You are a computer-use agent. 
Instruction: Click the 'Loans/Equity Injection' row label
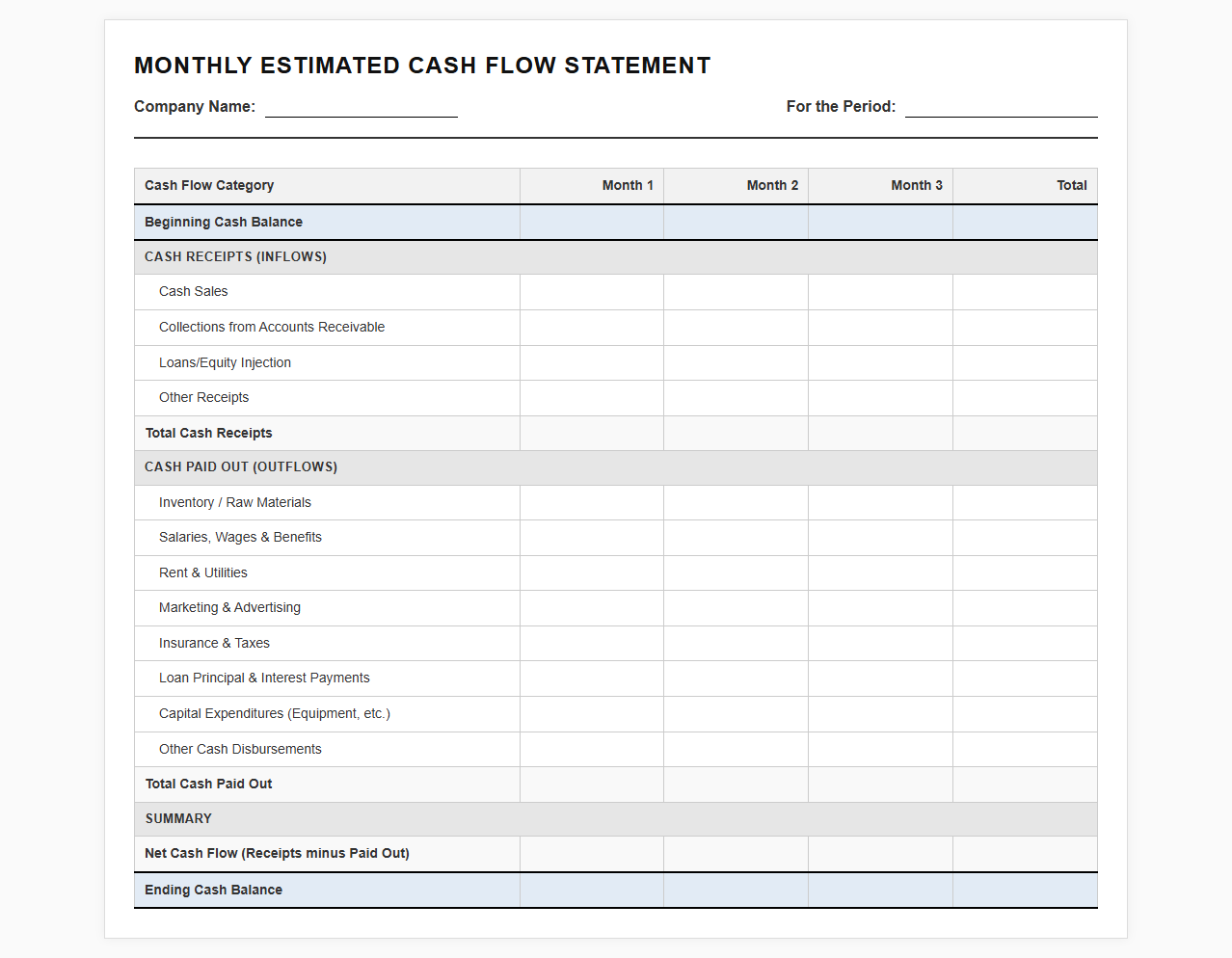pyautogui.click(x=225, y=362)
